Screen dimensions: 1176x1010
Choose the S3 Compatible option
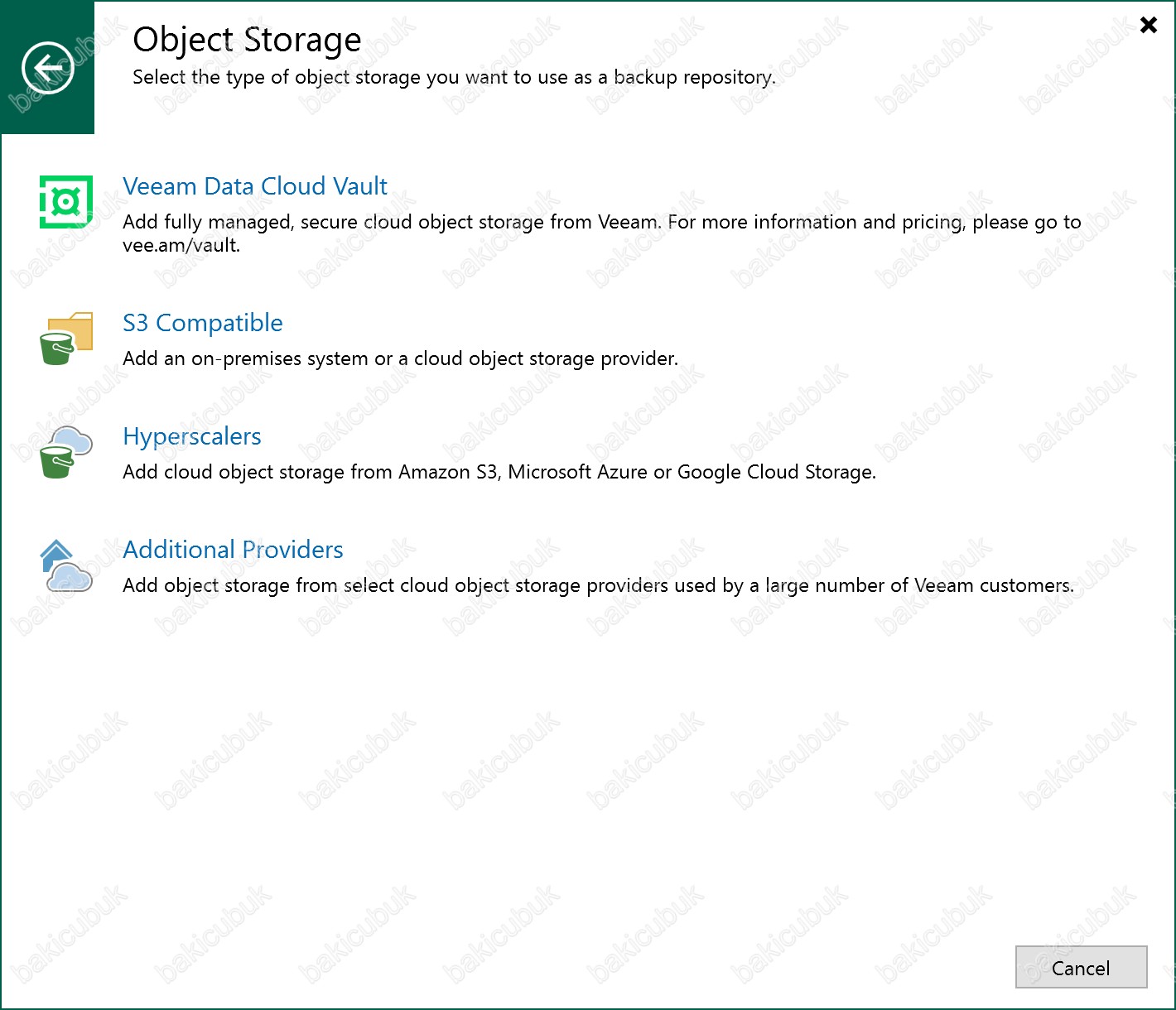(x=203, y=323)
